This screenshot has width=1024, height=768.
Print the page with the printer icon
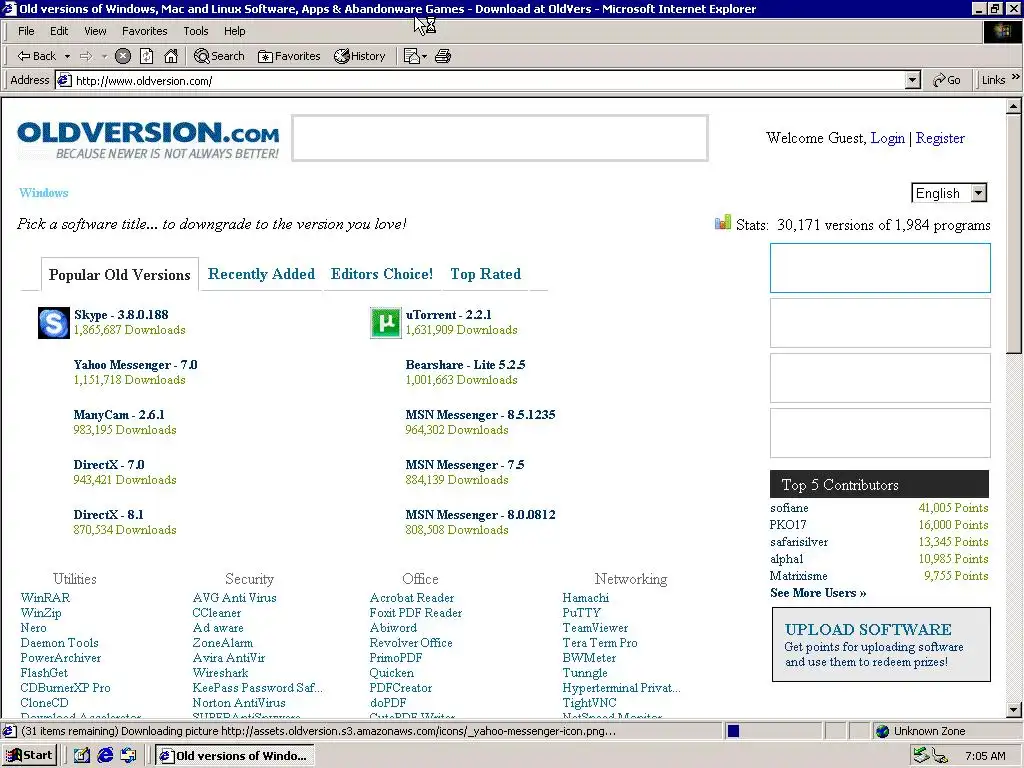(443, 56)
